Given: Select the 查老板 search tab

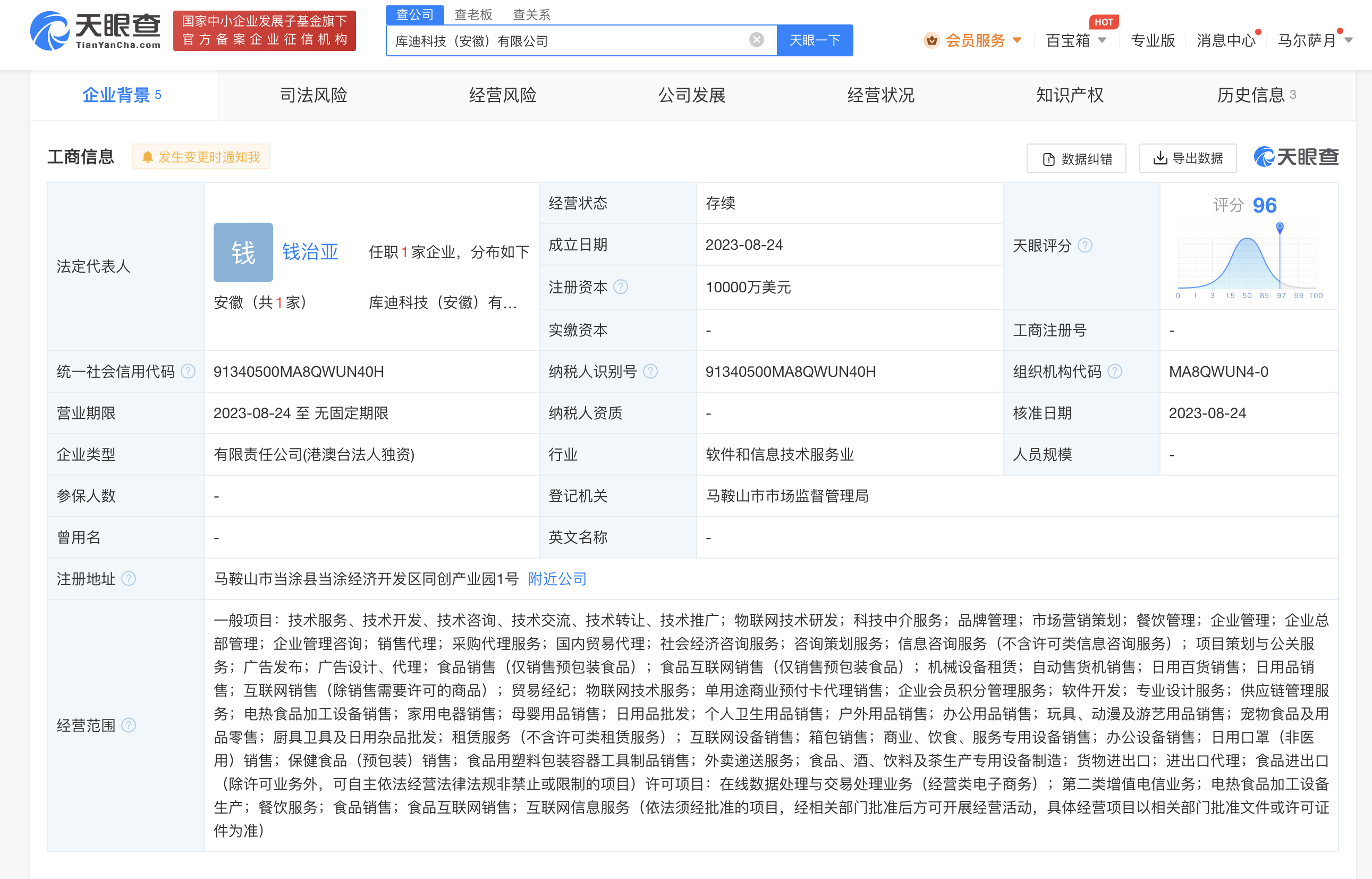Looking at the screenshot, I should [x=473, y=14].
